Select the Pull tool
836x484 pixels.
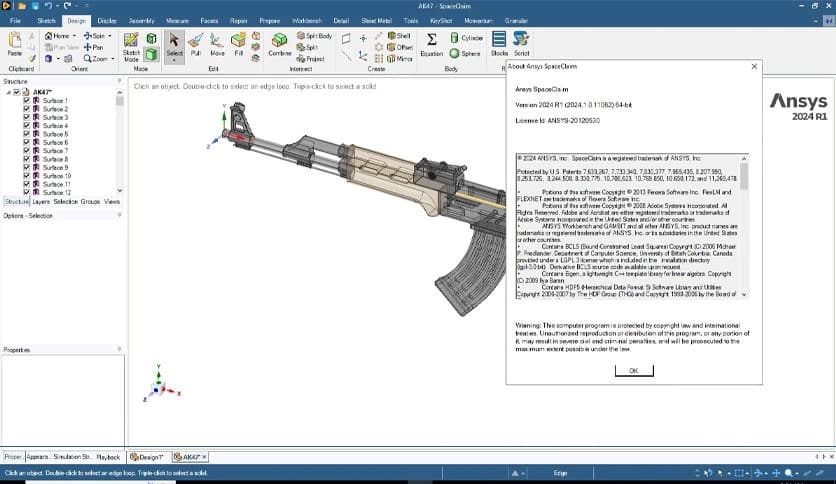coord(196,44)
